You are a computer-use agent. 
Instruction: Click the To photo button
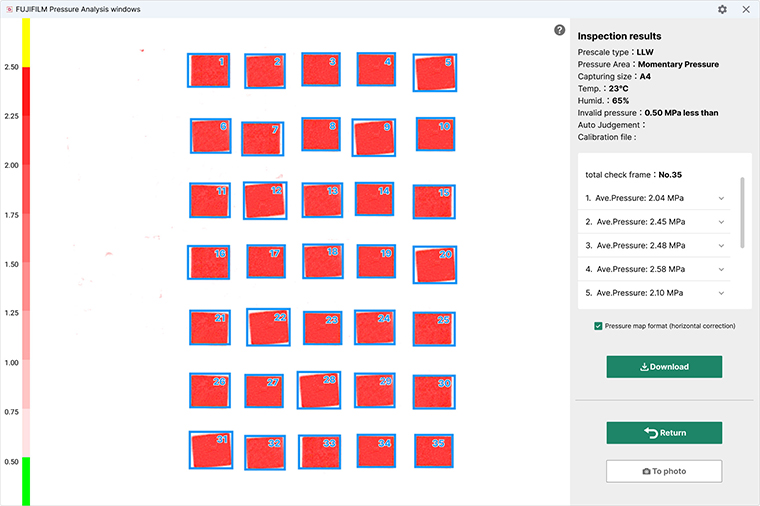tap(664, 471)
